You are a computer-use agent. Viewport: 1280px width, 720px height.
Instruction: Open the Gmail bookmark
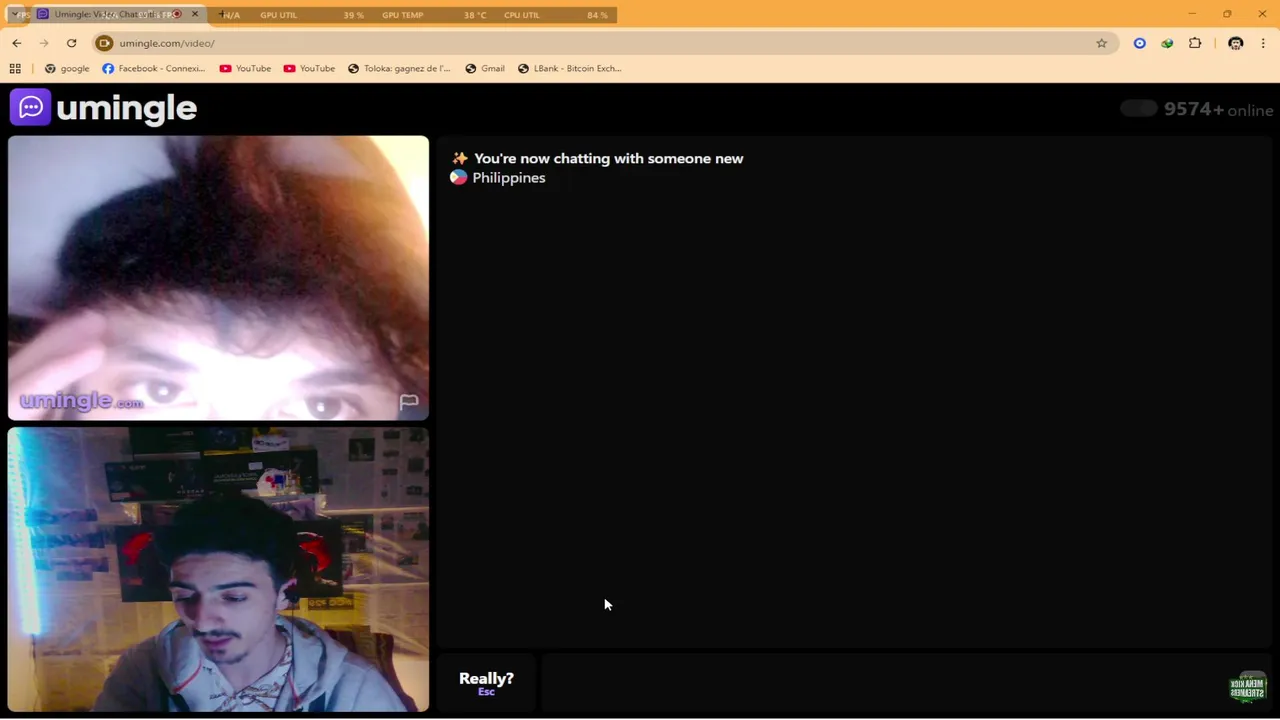[x=485, y=68]
